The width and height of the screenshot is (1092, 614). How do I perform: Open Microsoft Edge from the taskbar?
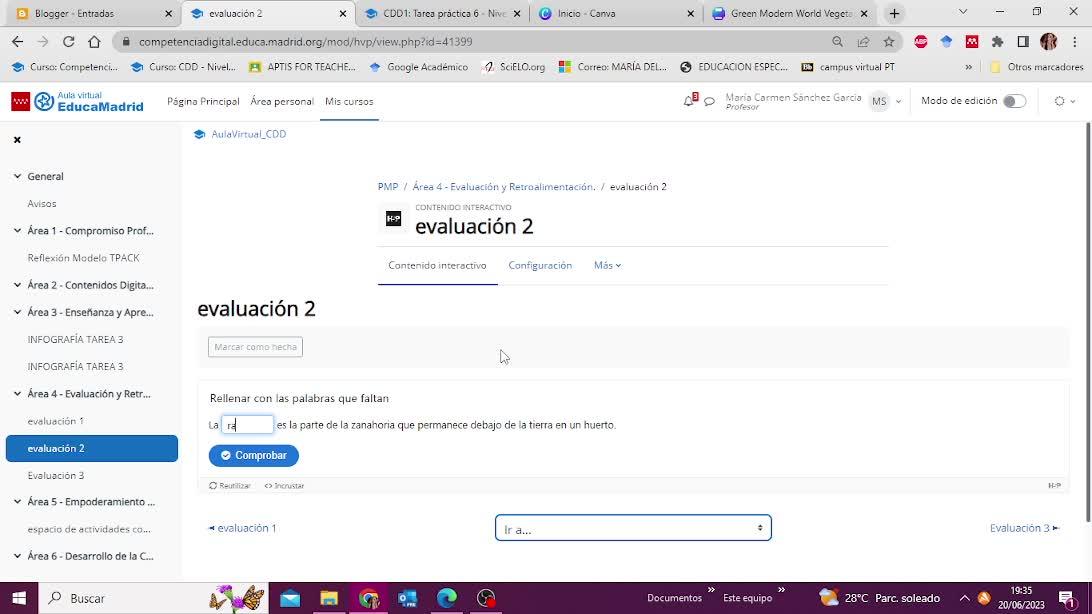[446, 598]
